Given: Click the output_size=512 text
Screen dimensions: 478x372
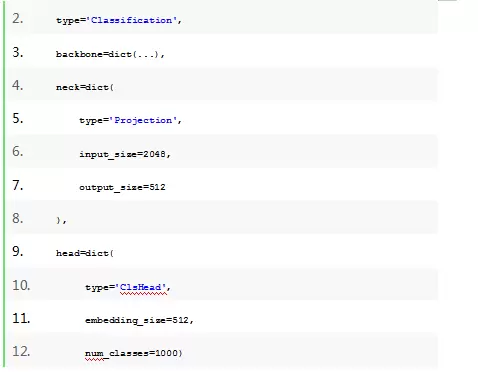Looking at the screenshot, I should click(122, 187).
